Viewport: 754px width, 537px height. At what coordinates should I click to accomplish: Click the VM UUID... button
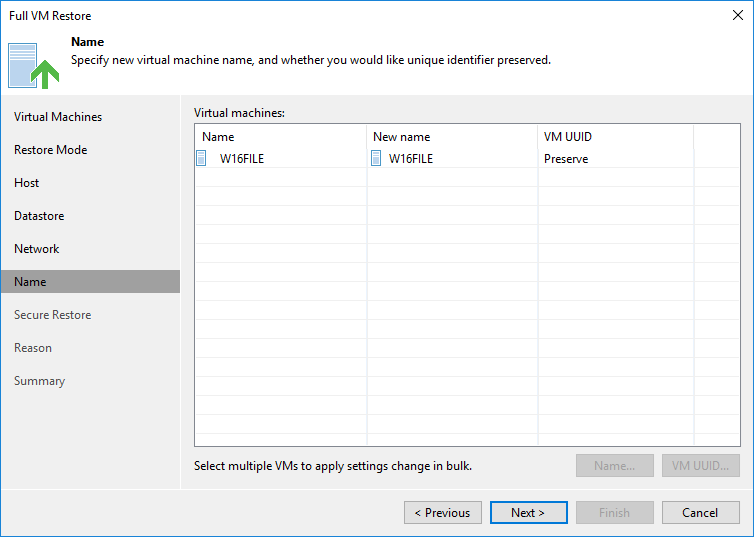[x=701, y=465]
